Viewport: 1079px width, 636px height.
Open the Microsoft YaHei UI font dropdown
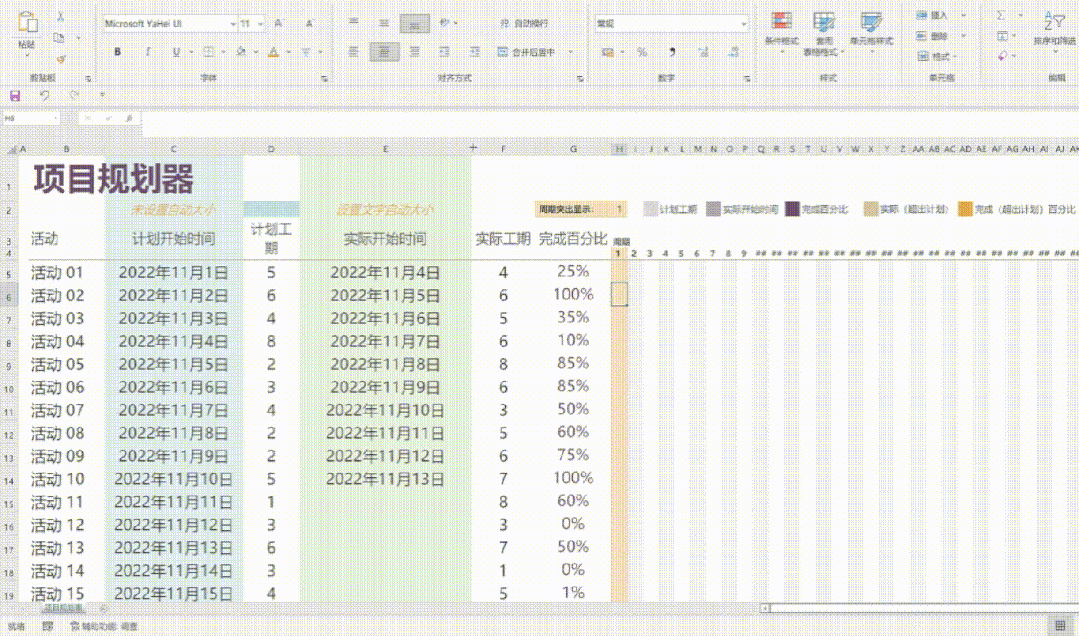(x=233, y=23)
